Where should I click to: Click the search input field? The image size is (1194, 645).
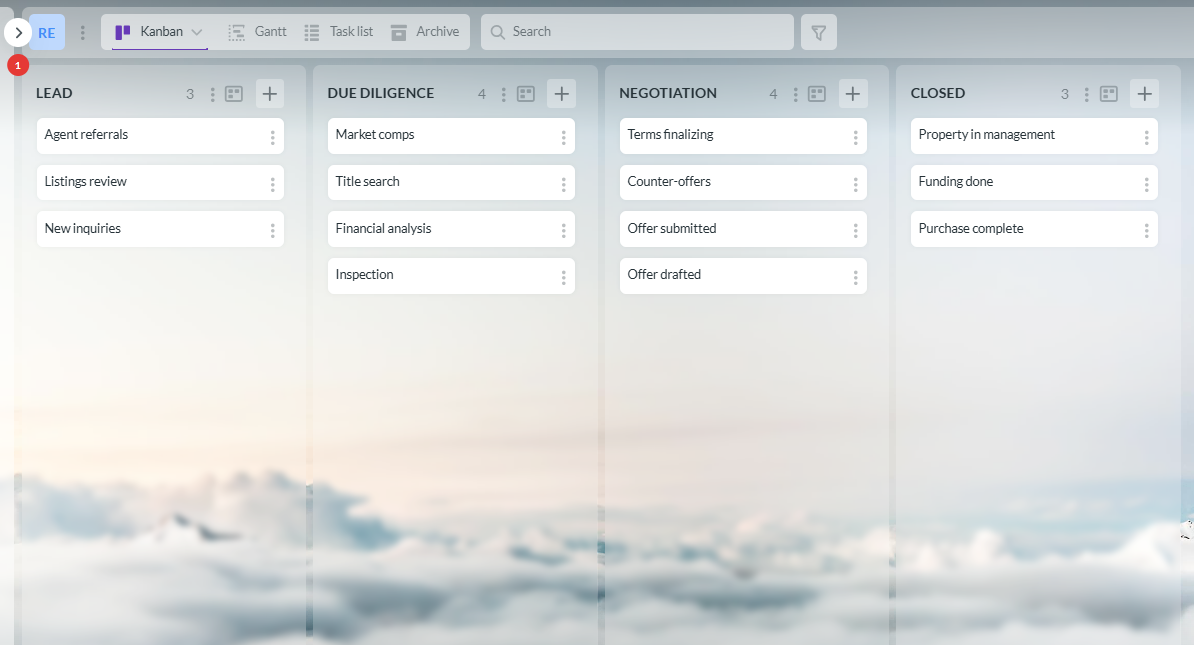(x=637, y=31)
